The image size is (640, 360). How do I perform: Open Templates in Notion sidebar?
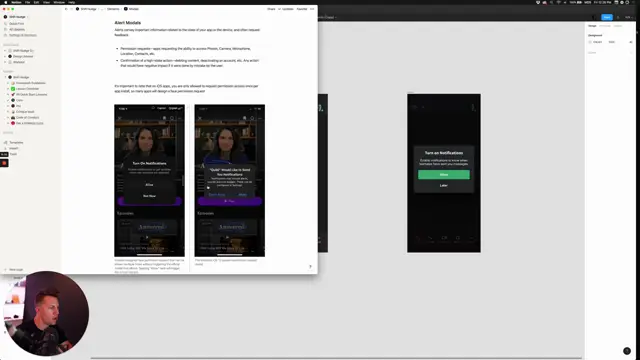pyautogui.click(x=16, y=142)
